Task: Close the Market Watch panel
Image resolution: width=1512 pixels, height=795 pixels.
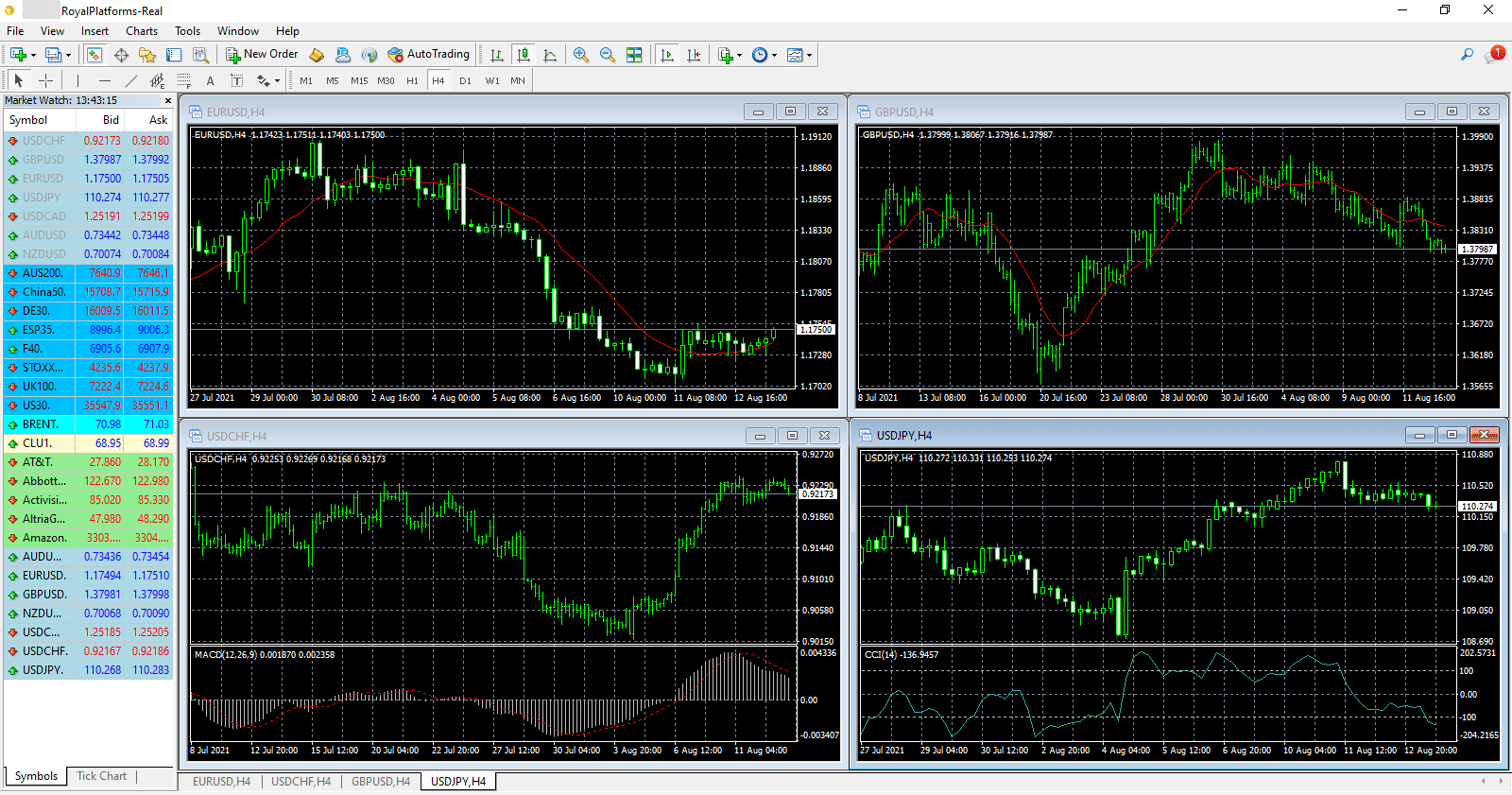Action: (168, 100)
